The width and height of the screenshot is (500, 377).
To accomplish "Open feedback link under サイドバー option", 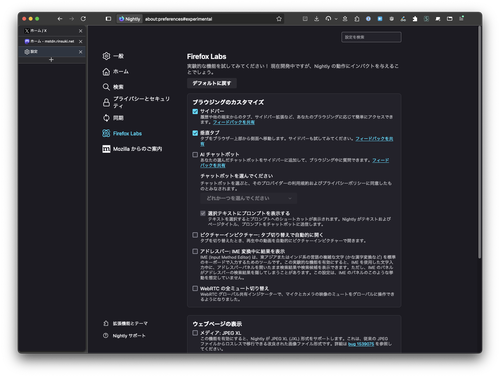I will point(234,122).
